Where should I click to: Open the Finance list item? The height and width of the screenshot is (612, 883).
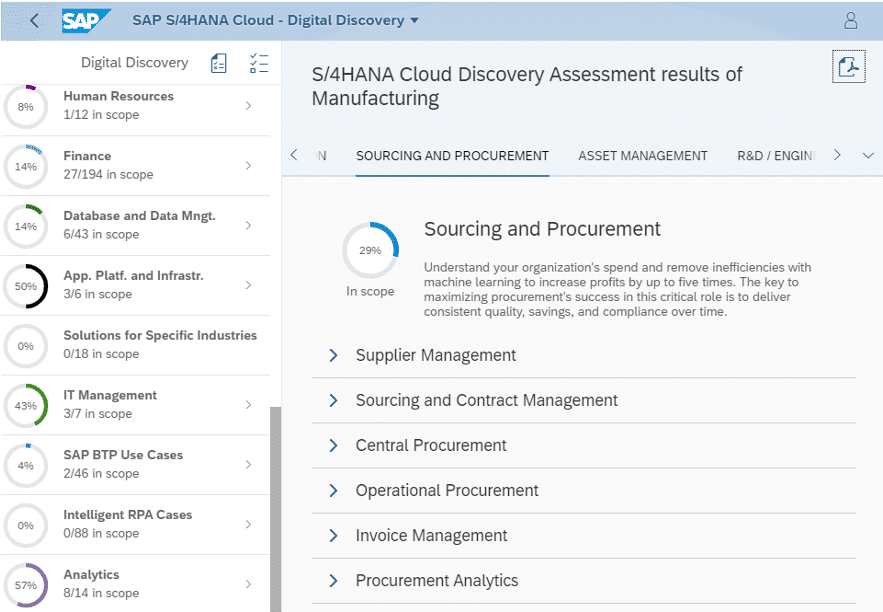135,166
